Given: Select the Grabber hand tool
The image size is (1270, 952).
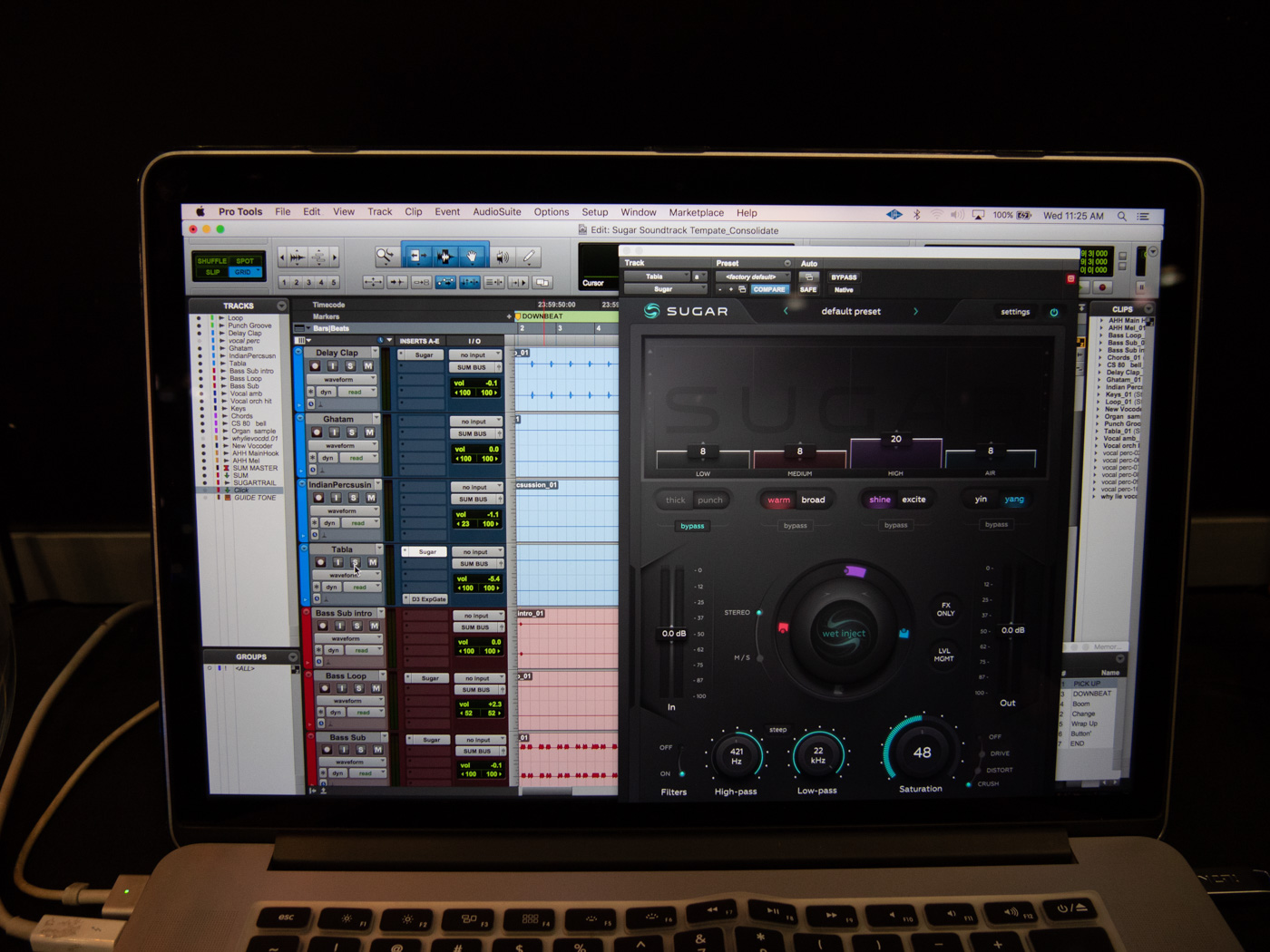Looking at the screenshot, I should [x=472, y=257].
